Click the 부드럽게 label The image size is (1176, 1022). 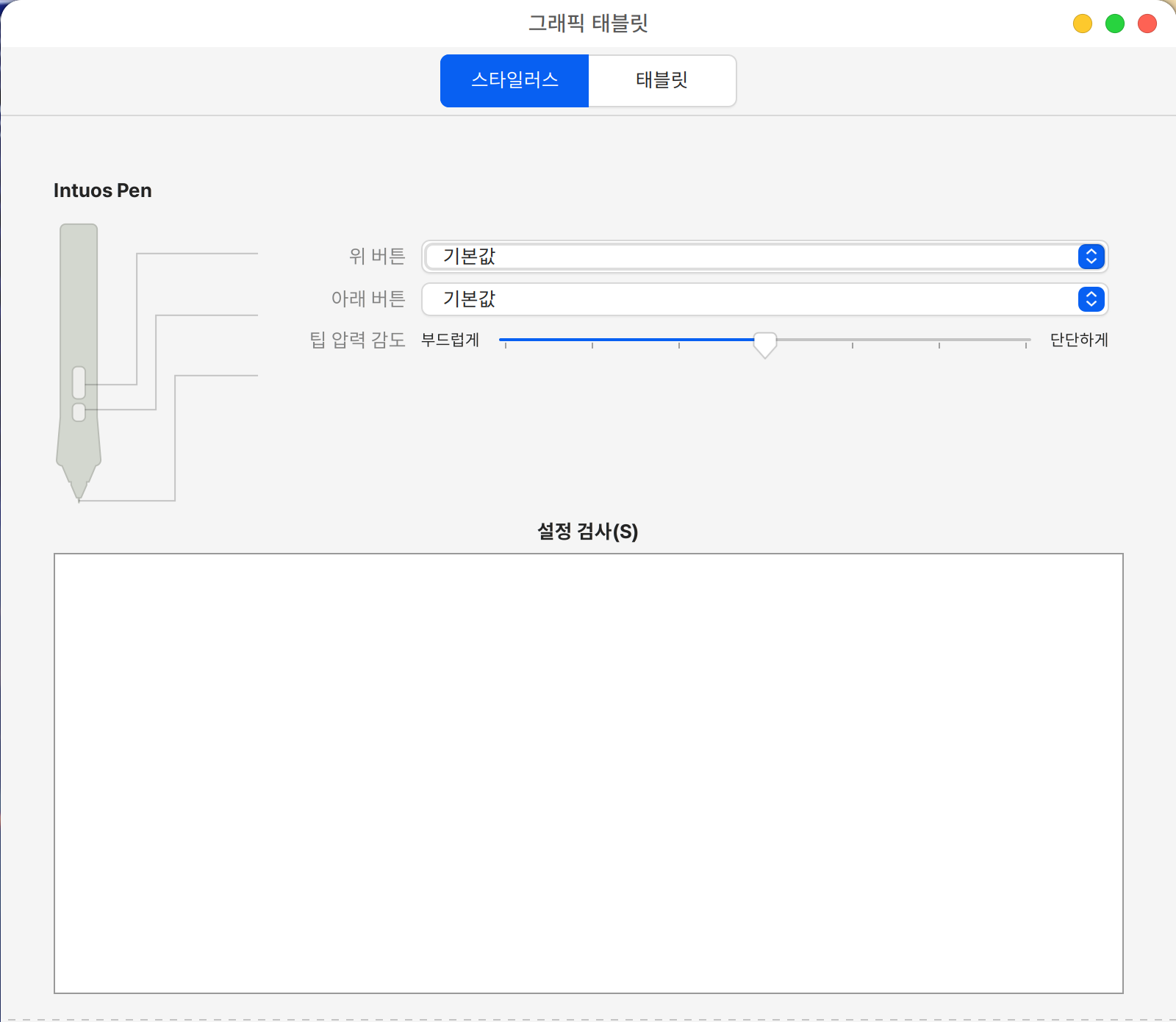(450, 340)
